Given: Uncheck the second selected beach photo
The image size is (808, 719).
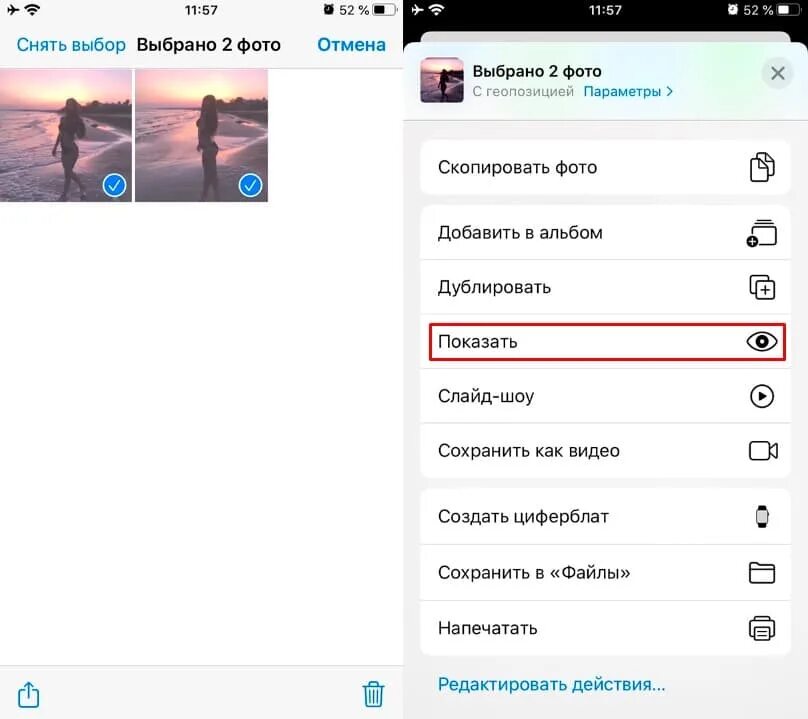Looking at the screenshot, I should click(201, 135).
